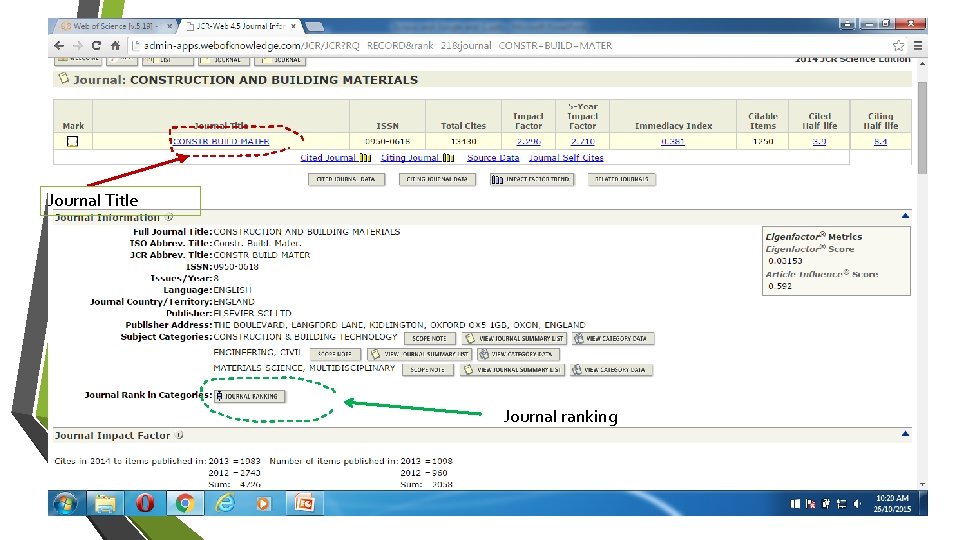Image resolution: width=960 pixels, height=540 pixels.
Task: Collapse the Journal Impact Factor section
Action: [905, 433]
